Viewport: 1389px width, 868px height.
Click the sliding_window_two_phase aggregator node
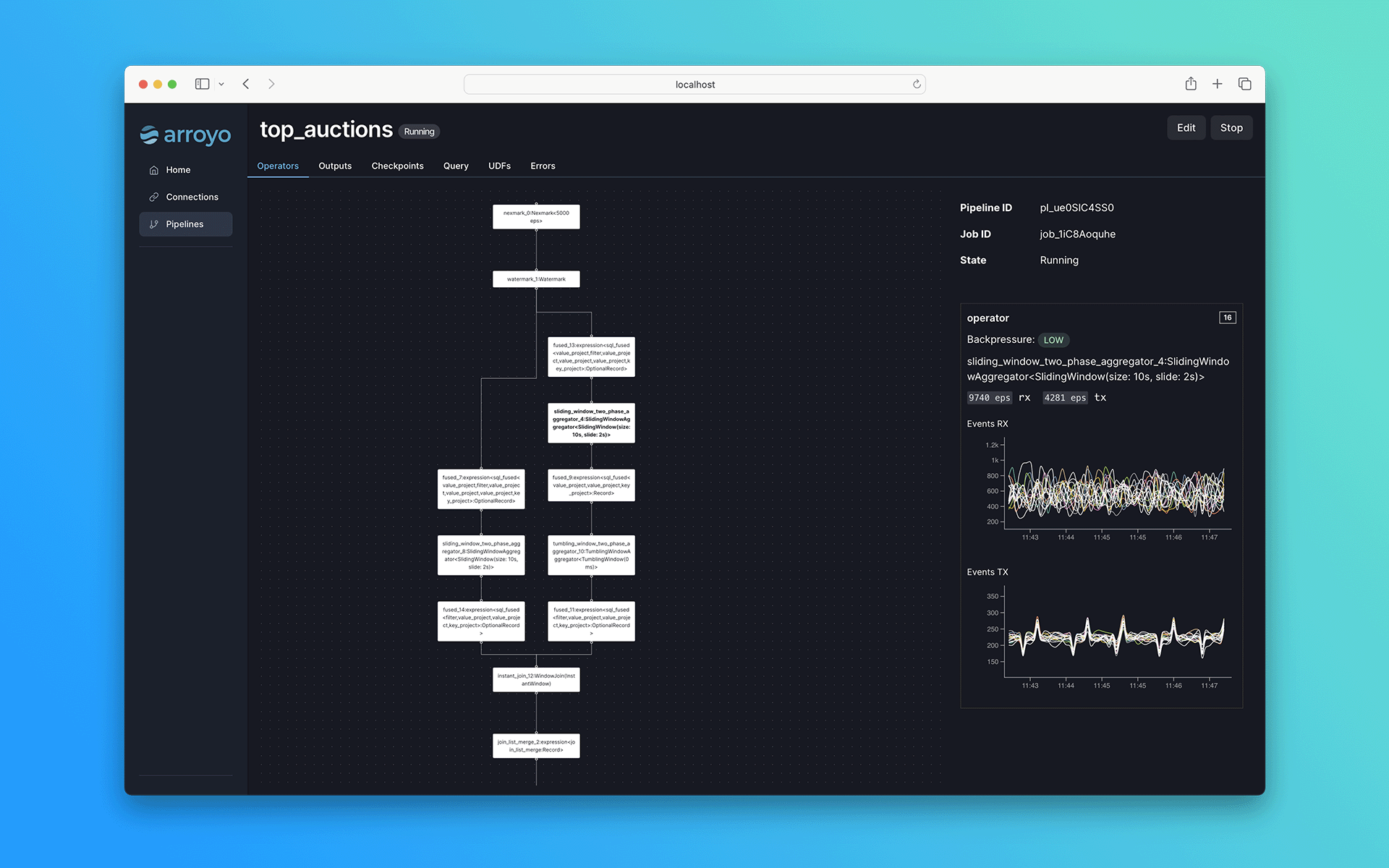590,422
